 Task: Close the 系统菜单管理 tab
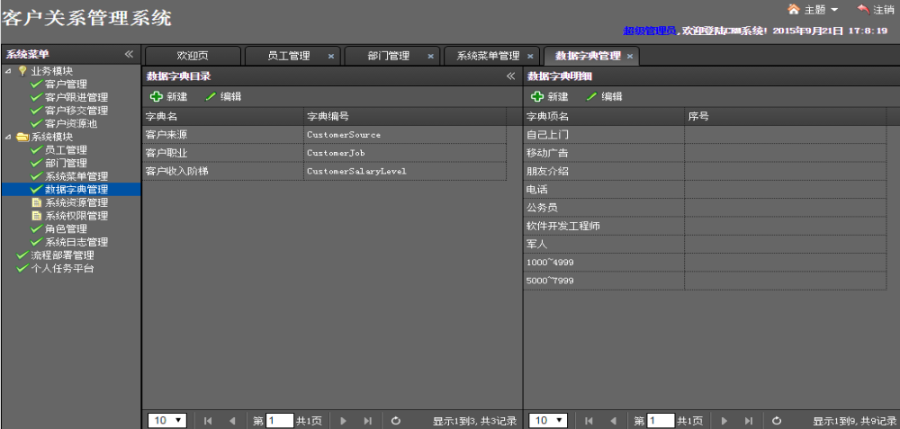coord(530,56)
